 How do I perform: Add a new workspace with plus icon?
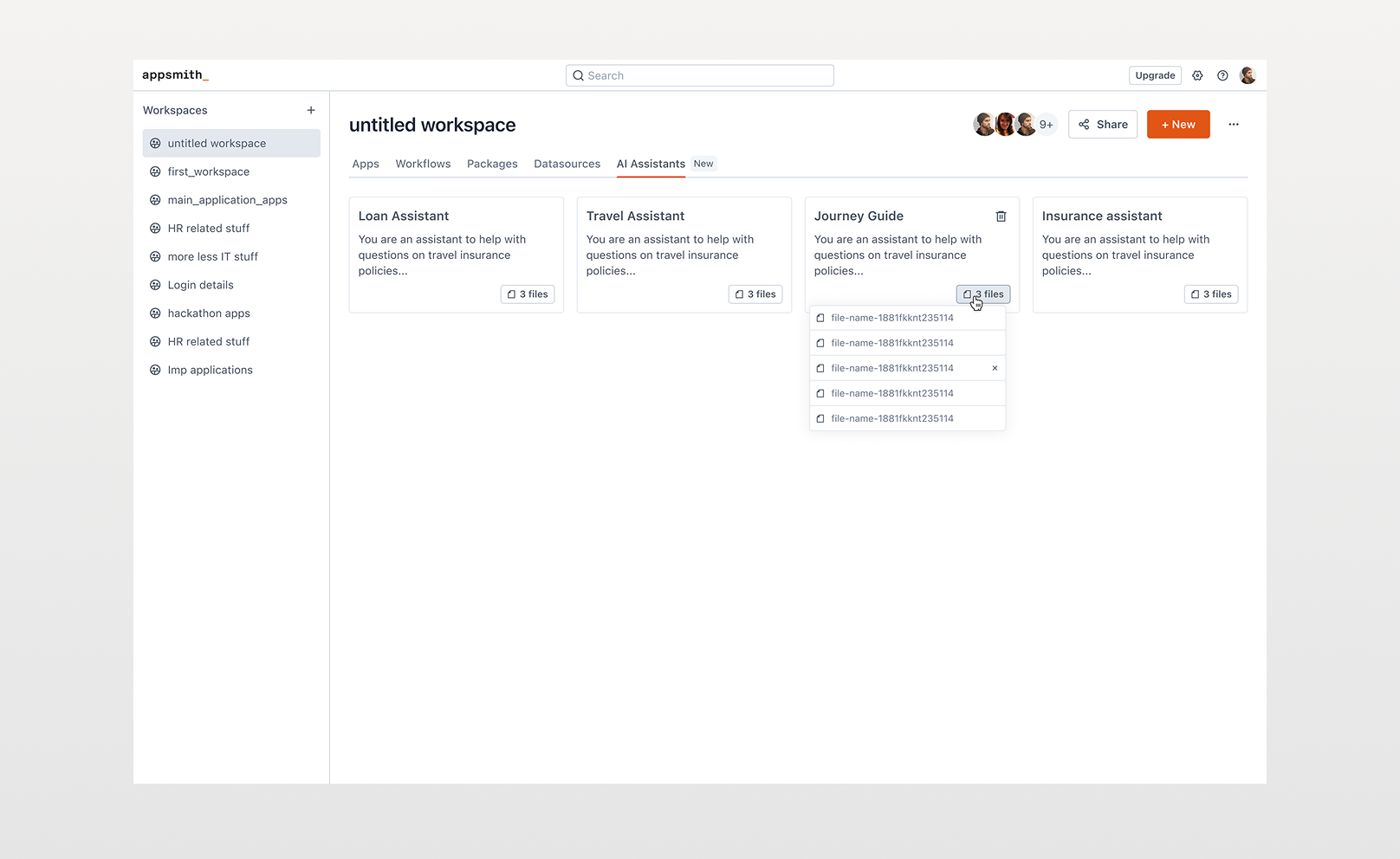(x=311, y=110)
